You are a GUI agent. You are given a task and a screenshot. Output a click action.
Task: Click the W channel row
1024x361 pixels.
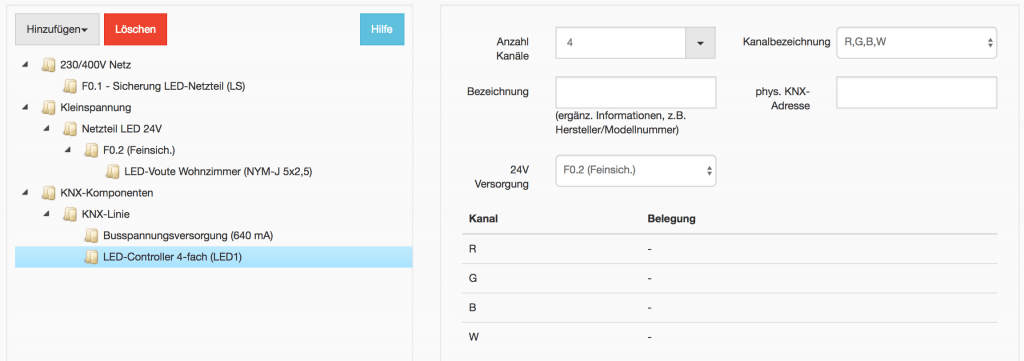click(729, 337)
